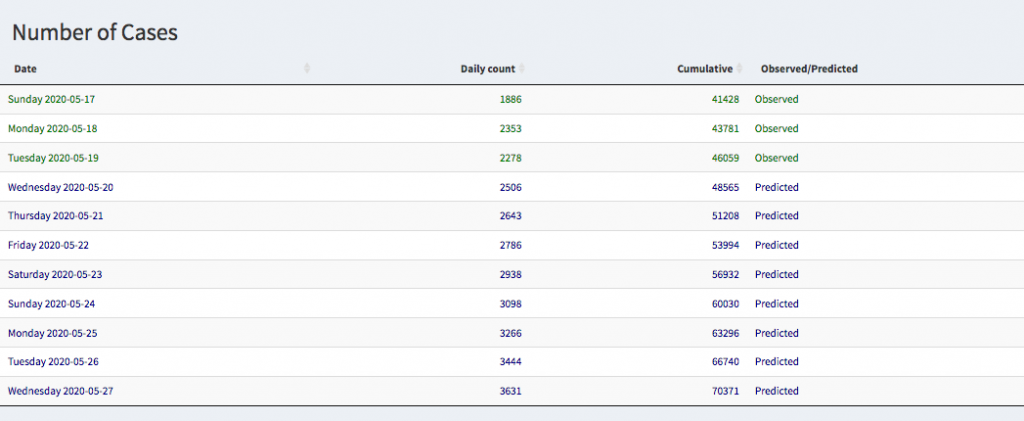Screen dimensions: 1024x421
Task: Select the Sunday 2020-05-17 row date
Action: click(51, 99)
